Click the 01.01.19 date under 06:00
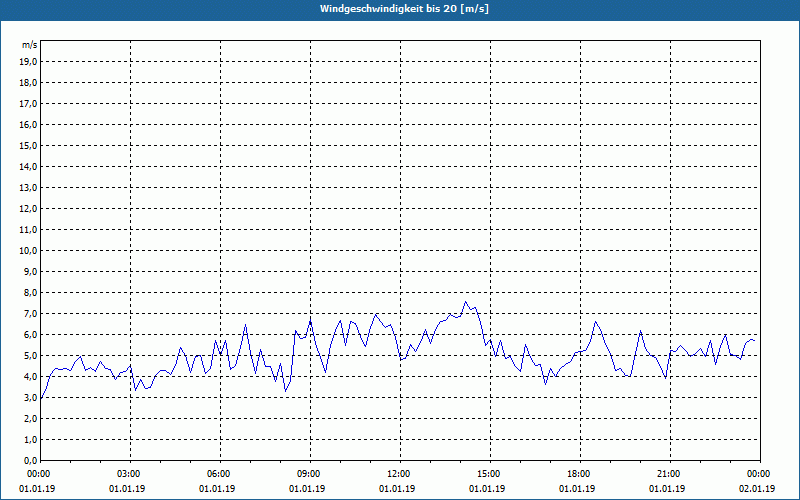Screen dimensions: 800x500 tap(217, 489)
